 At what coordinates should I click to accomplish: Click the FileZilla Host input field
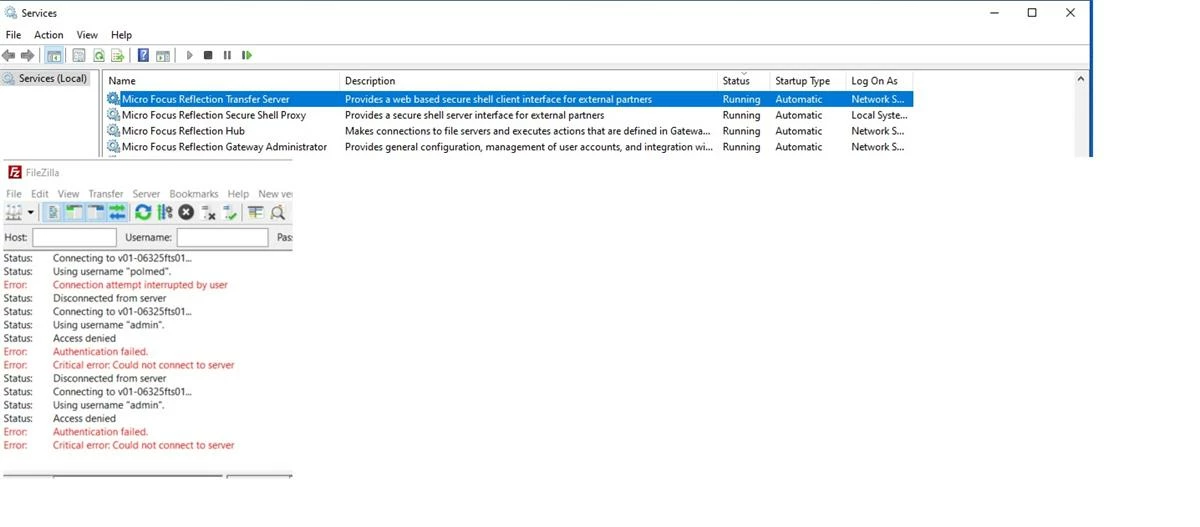(x=74, y=237)
